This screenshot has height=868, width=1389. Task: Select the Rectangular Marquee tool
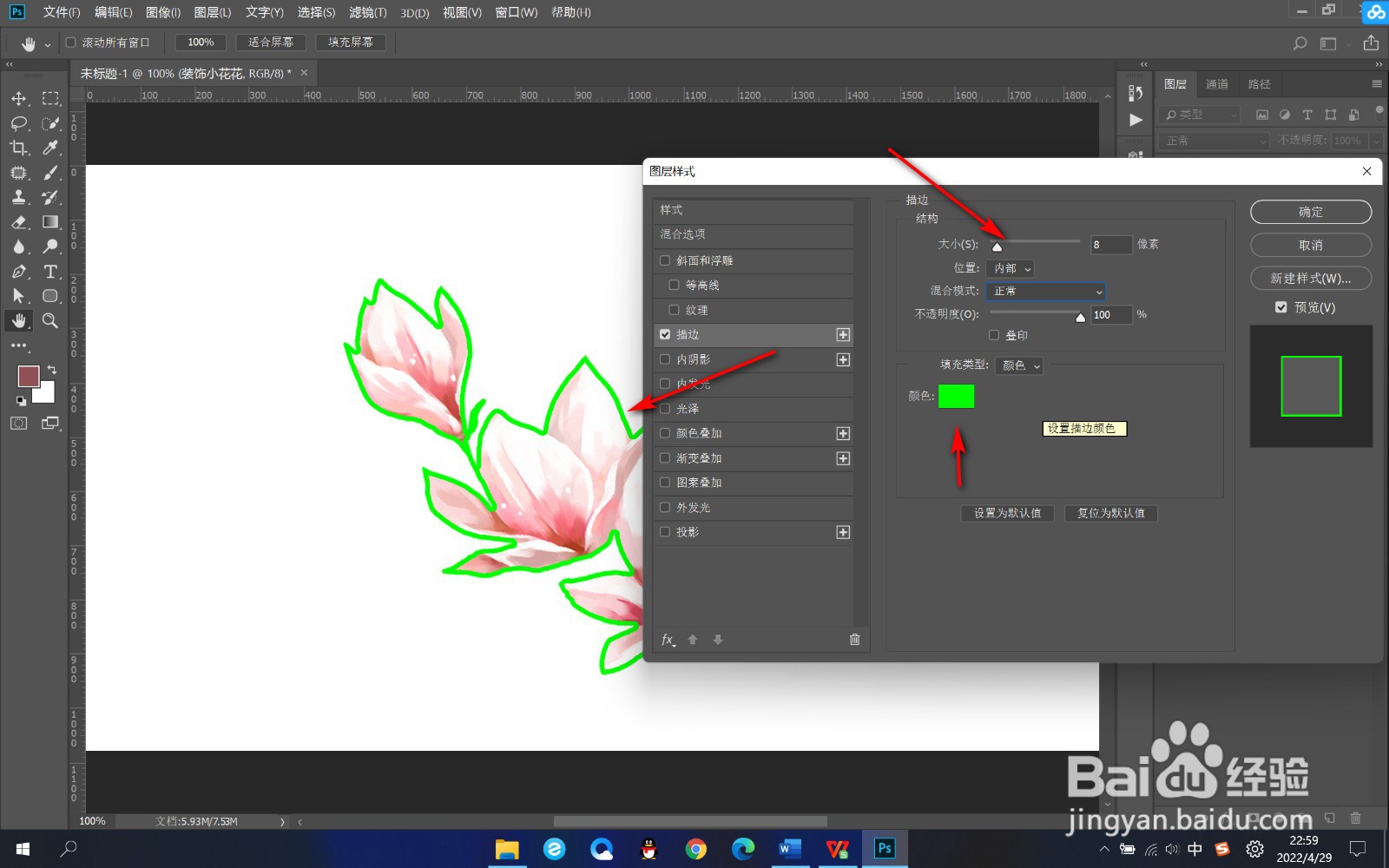pos(50,98)
